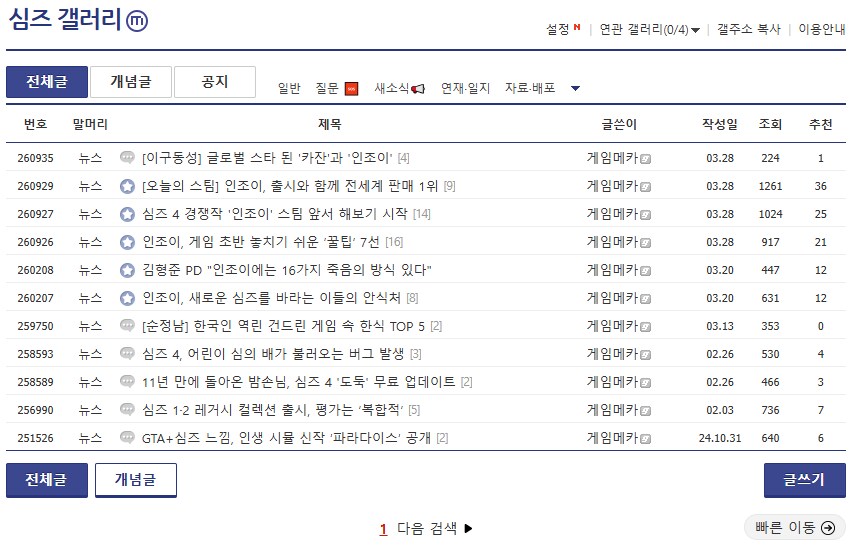Expand more category tabs with the arrow after 자료·배포
The width and height of the screenshot is (868, 549).
tap(575, 89)
